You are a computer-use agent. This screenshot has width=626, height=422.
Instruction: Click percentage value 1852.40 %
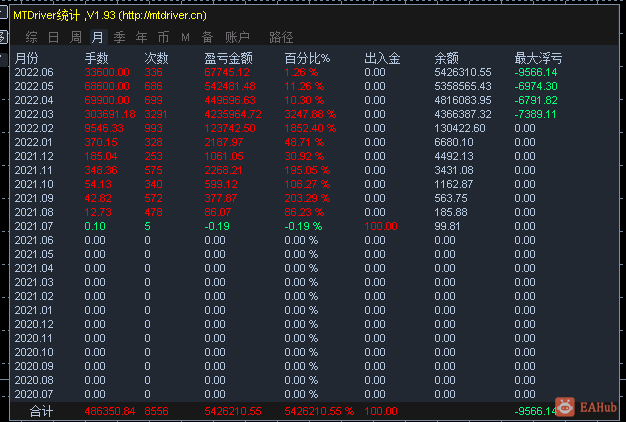click(x=310, y=128)
